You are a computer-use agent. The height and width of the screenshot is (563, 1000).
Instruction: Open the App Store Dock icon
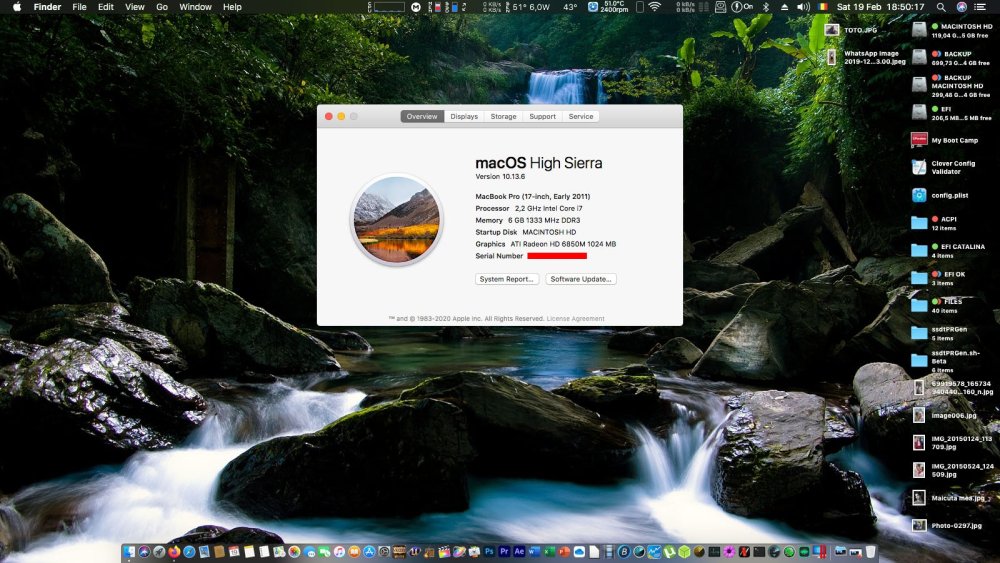tap(369, 552)
